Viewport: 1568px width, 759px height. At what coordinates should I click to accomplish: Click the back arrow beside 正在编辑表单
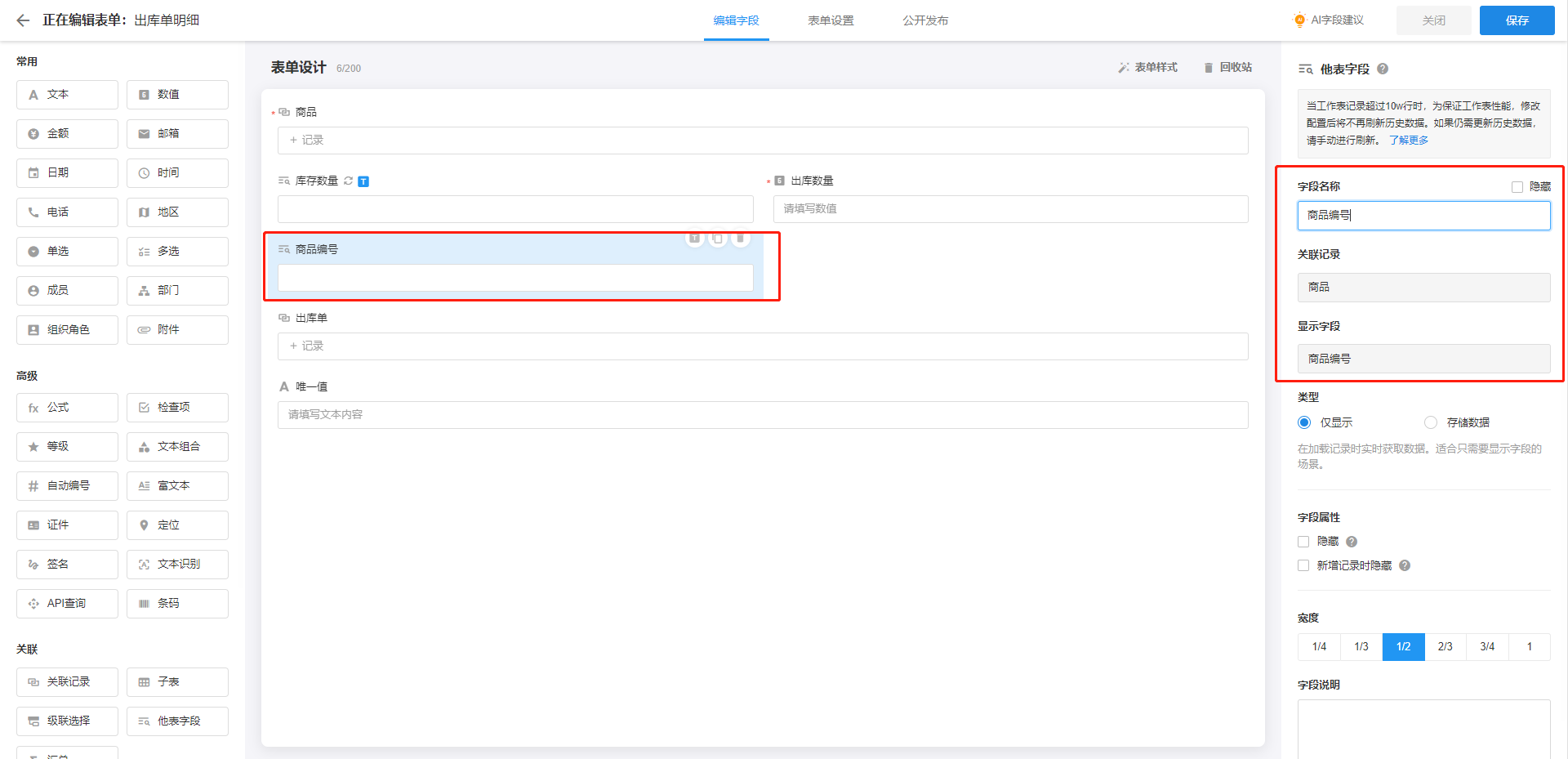[23, 20]
